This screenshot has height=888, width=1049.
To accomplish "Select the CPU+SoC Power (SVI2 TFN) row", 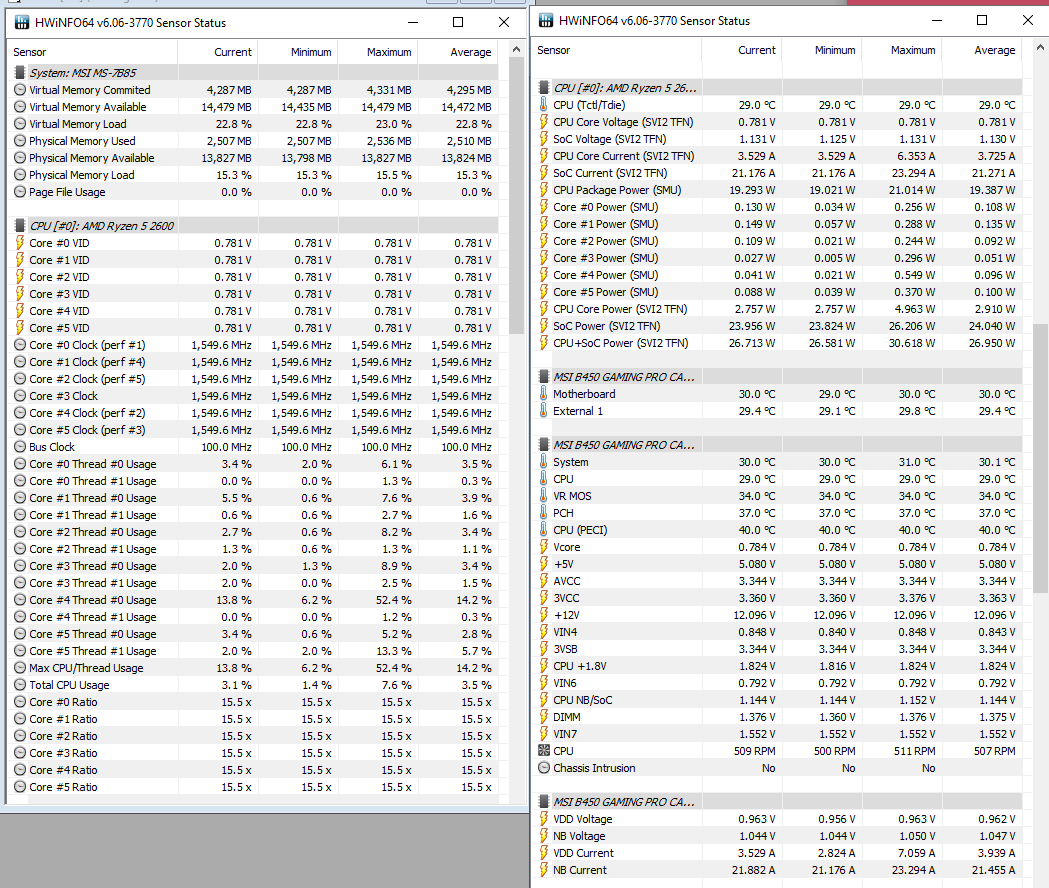I will click(x=777, y=343).
